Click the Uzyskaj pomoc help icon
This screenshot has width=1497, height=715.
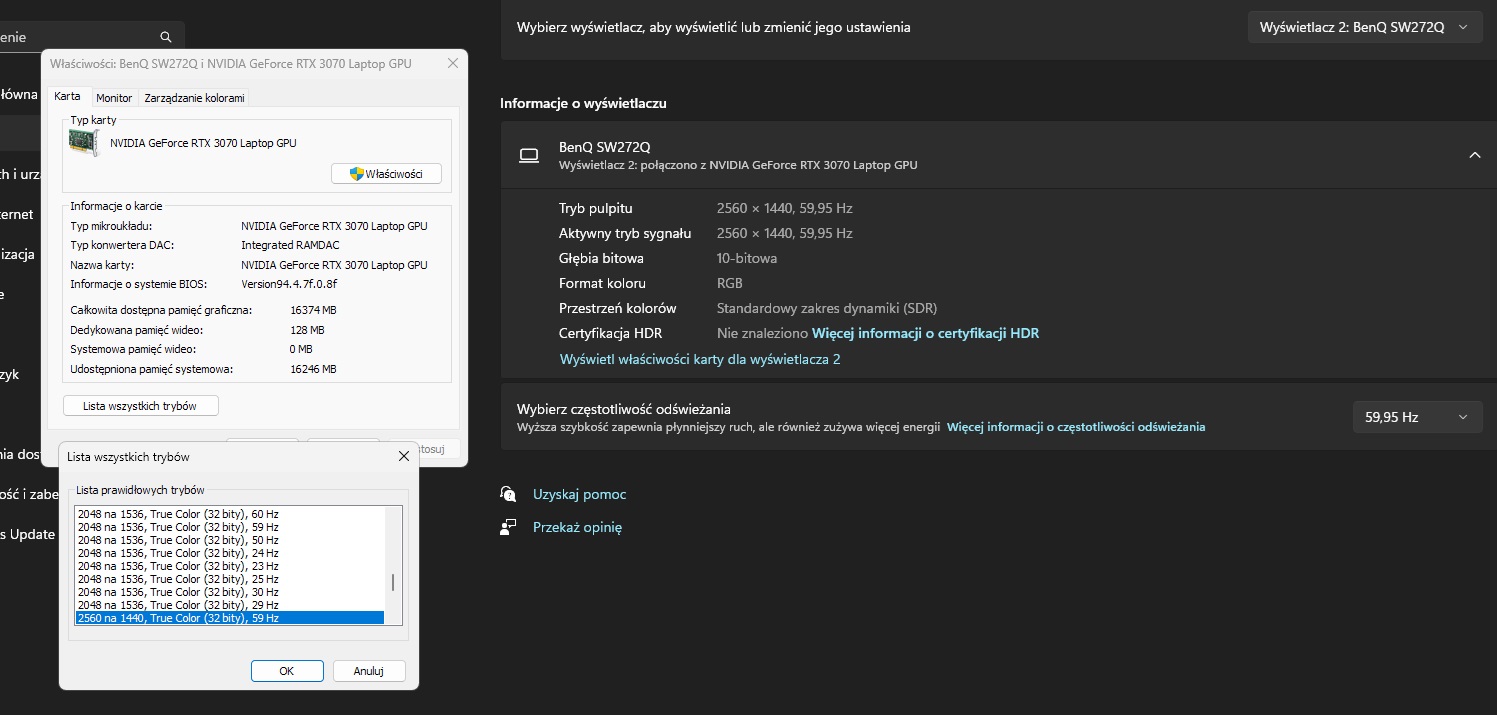[x=509, y=494]
